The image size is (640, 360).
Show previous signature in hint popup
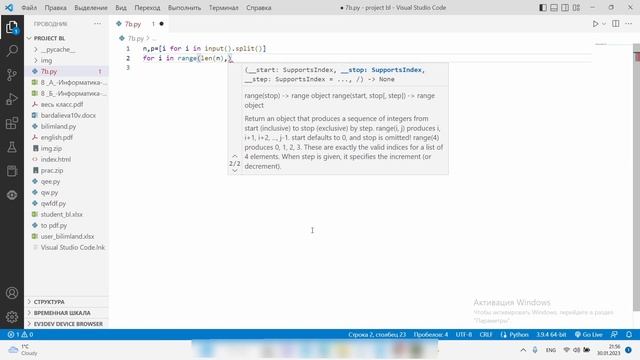(235, 156)
